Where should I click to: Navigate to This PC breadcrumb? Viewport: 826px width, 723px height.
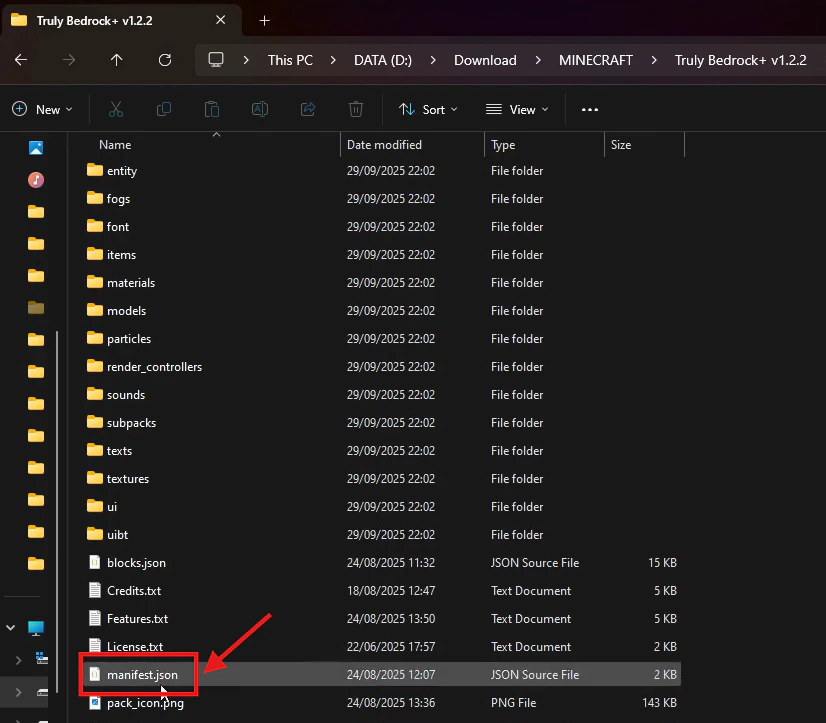point(290,60)
